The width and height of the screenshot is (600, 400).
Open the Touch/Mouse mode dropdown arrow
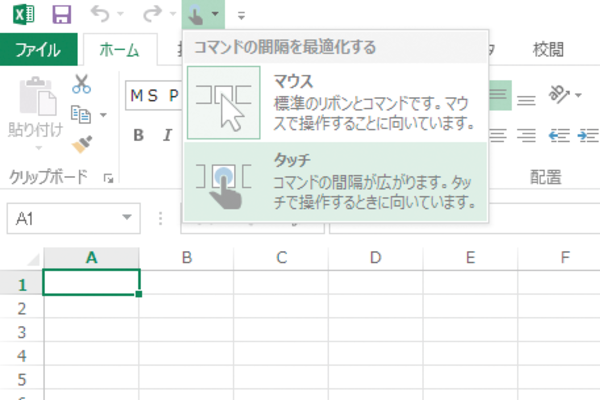(215, 14)
